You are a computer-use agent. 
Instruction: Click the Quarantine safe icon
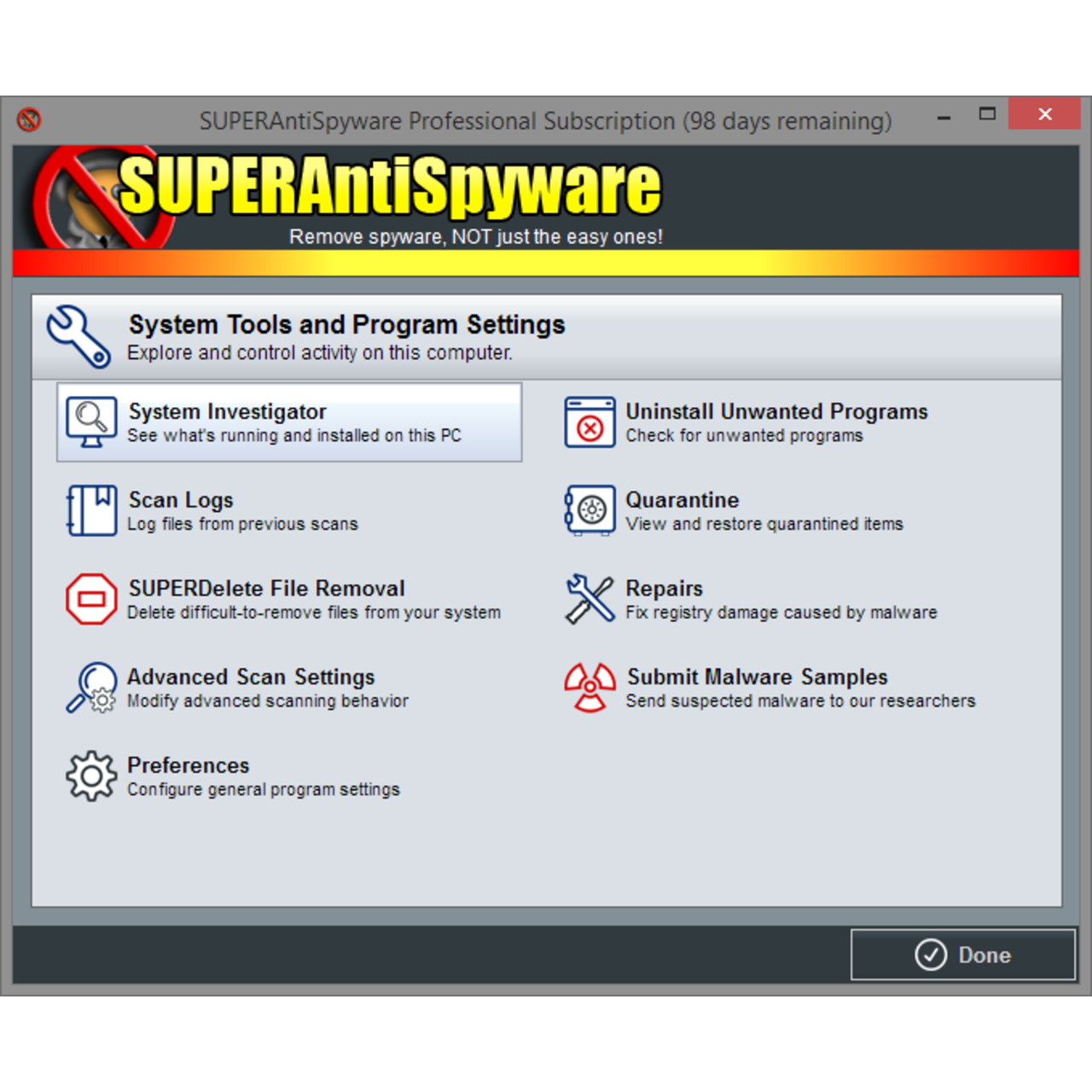[590, 510]
